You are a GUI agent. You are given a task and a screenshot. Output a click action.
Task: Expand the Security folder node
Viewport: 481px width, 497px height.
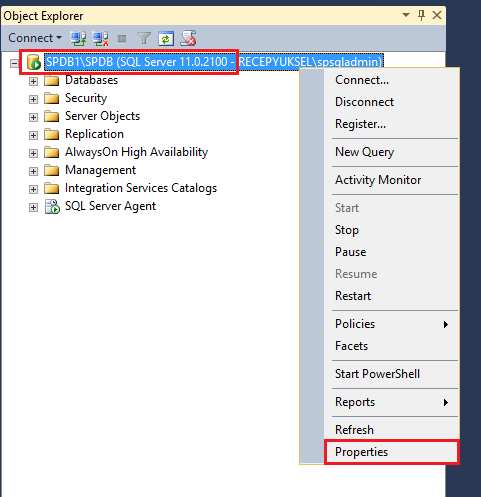point(33,99)
